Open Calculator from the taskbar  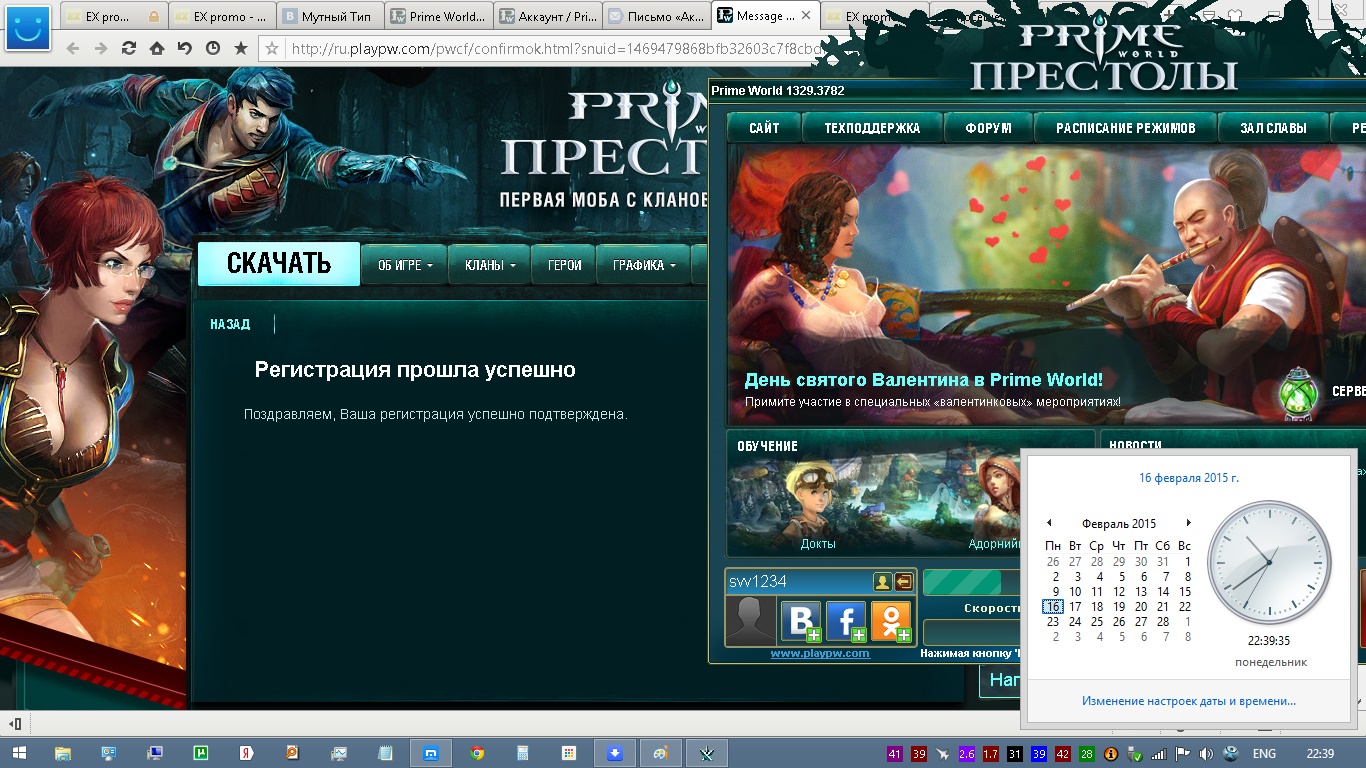(x=522, y=753)
